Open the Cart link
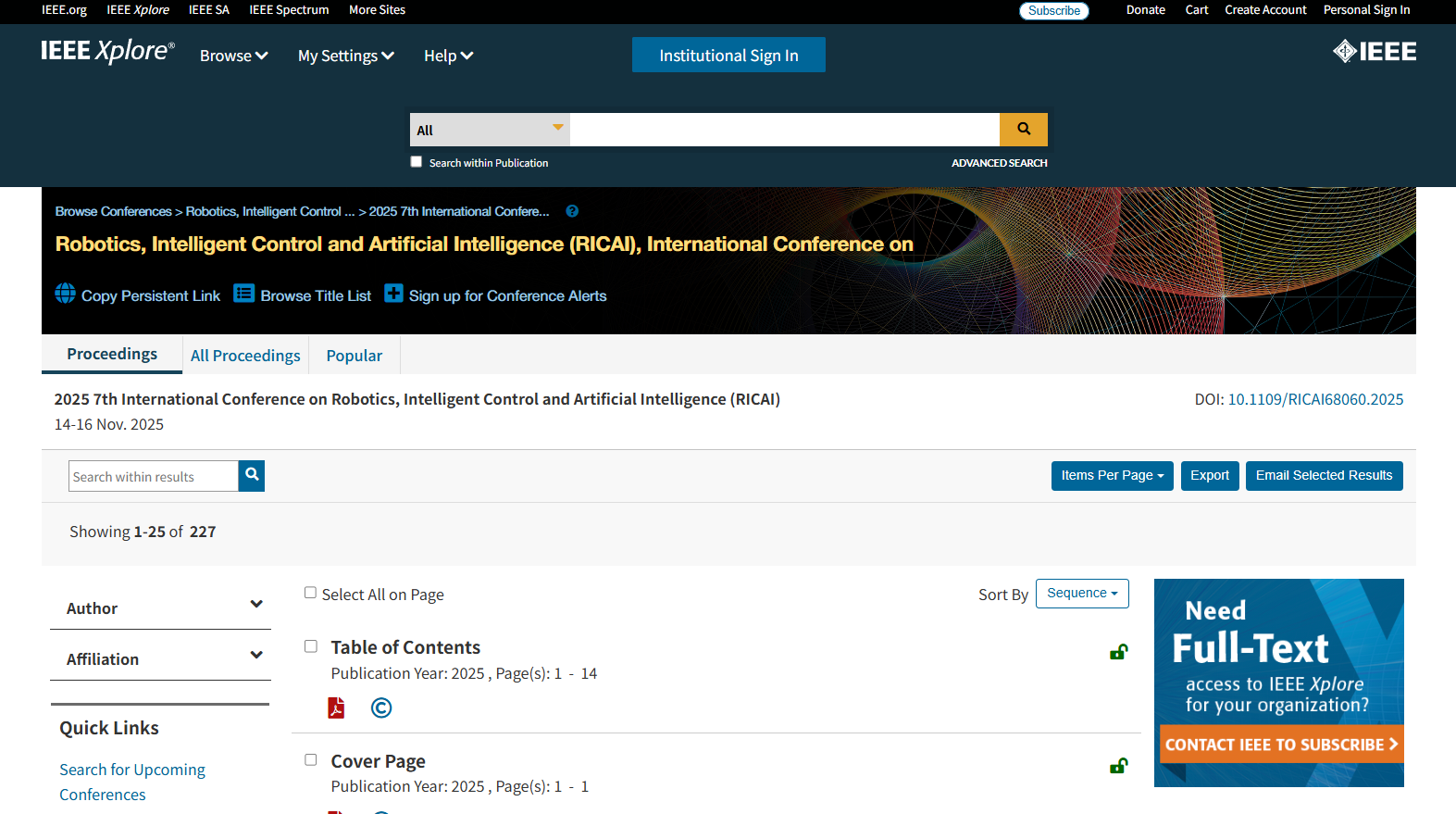This screenshot has width=1456, height=814. click(1197, 10)
